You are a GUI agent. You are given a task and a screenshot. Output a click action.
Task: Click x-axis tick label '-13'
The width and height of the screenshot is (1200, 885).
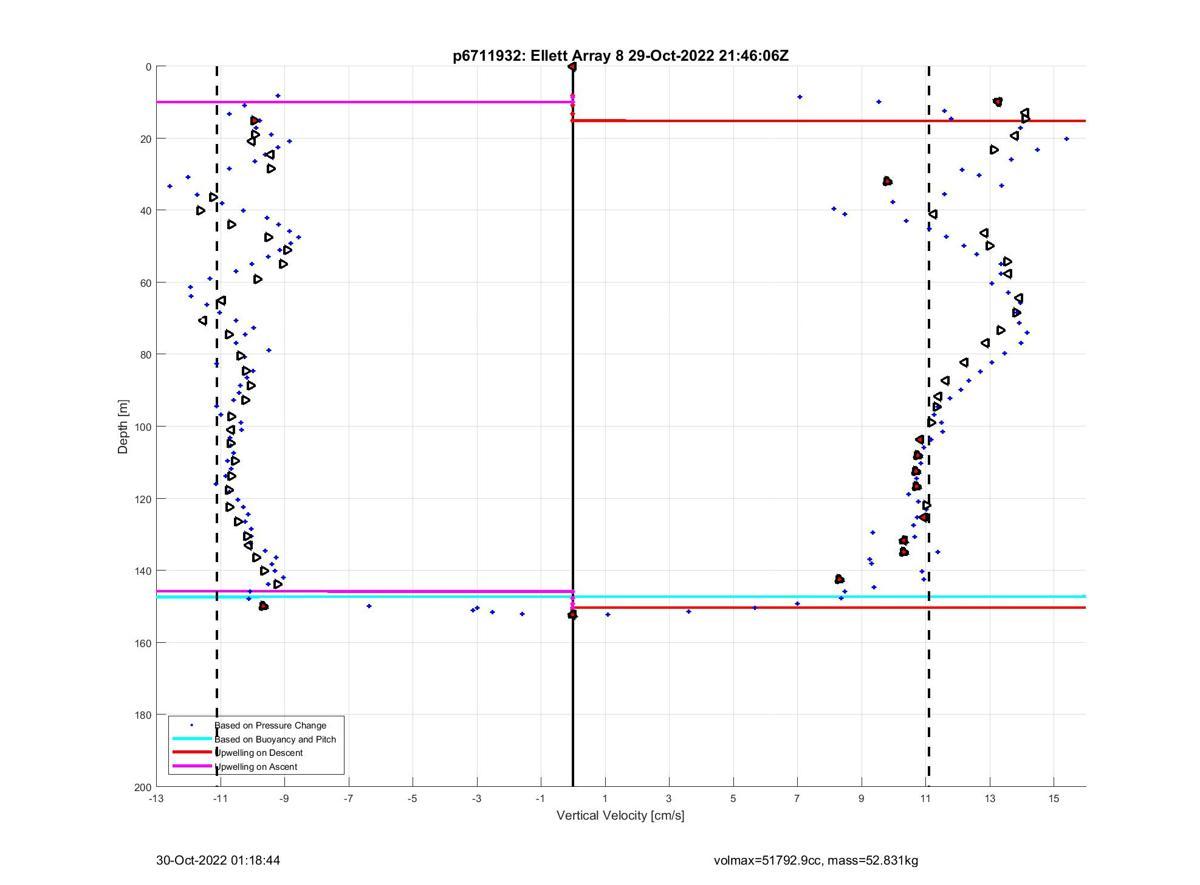pyautogui.click(x=156, y=799)
